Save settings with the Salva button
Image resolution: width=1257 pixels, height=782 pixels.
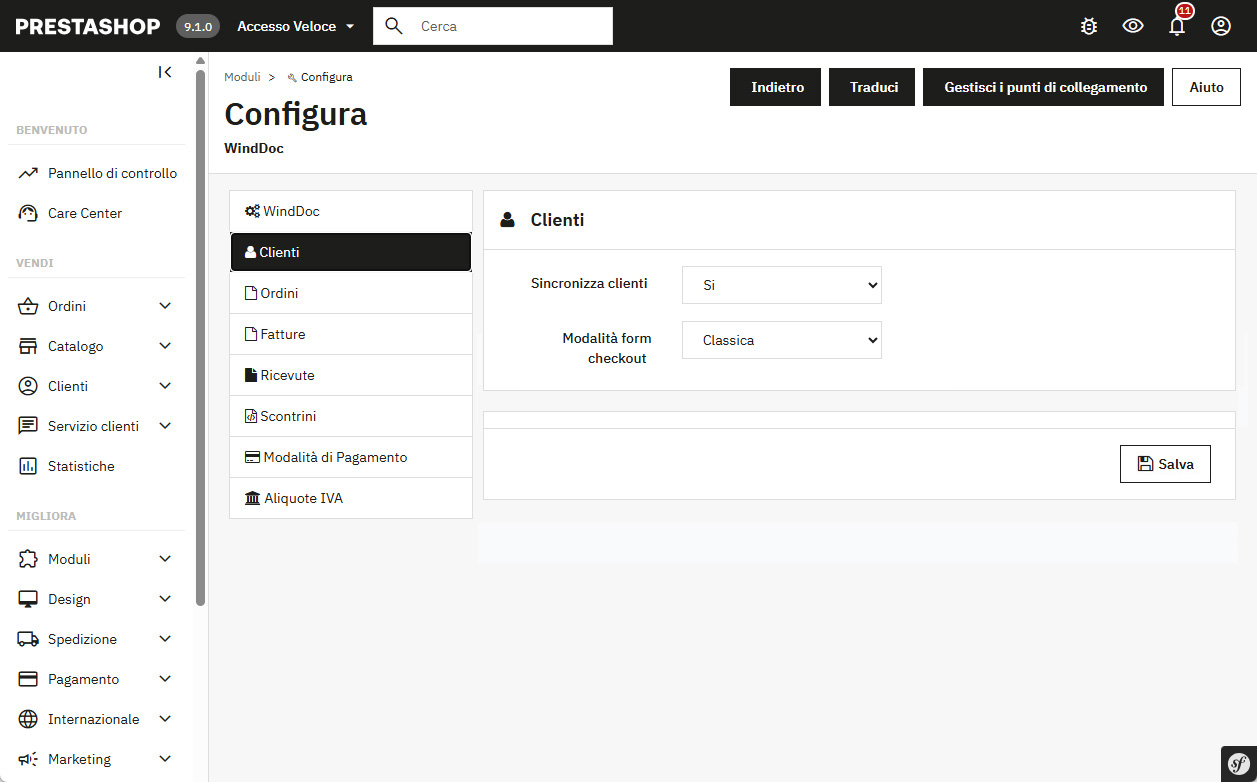pyautogui.click(x=1165, y=464)
